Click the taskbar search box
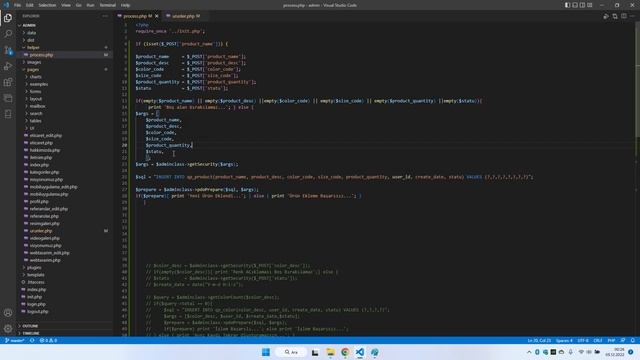 pos(291,352)
